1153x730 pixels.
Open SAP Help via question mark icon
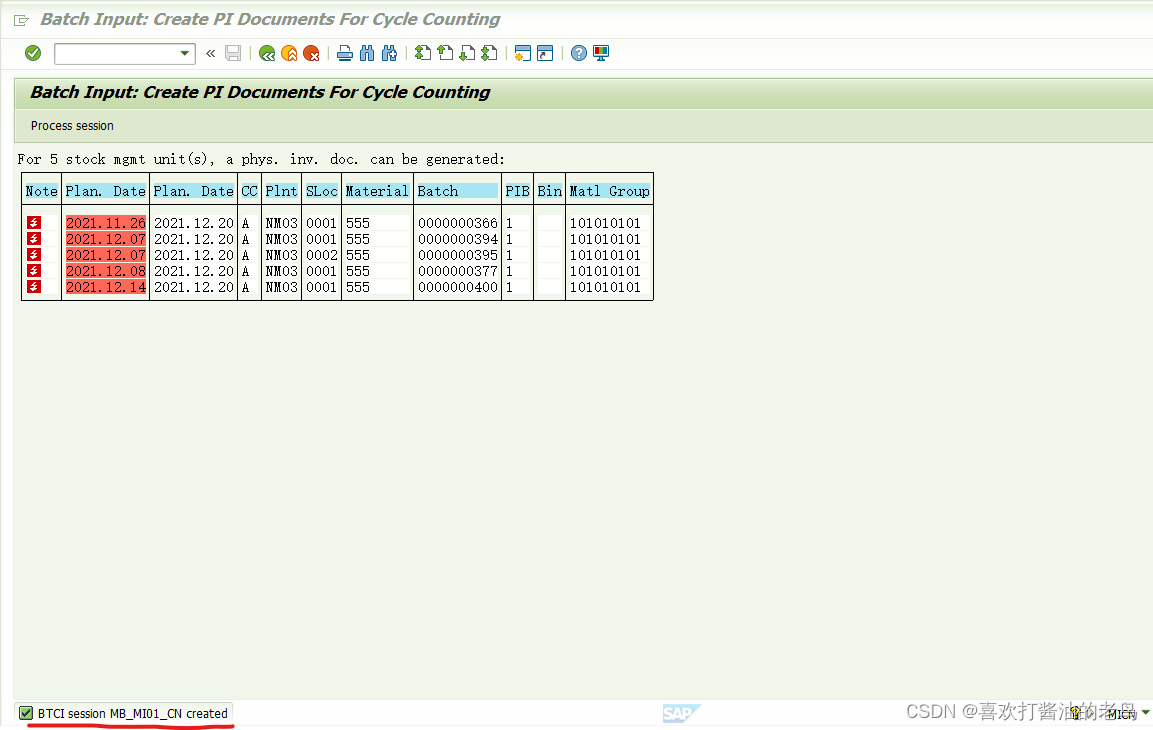pyautogui.click(x=578, y=53)
